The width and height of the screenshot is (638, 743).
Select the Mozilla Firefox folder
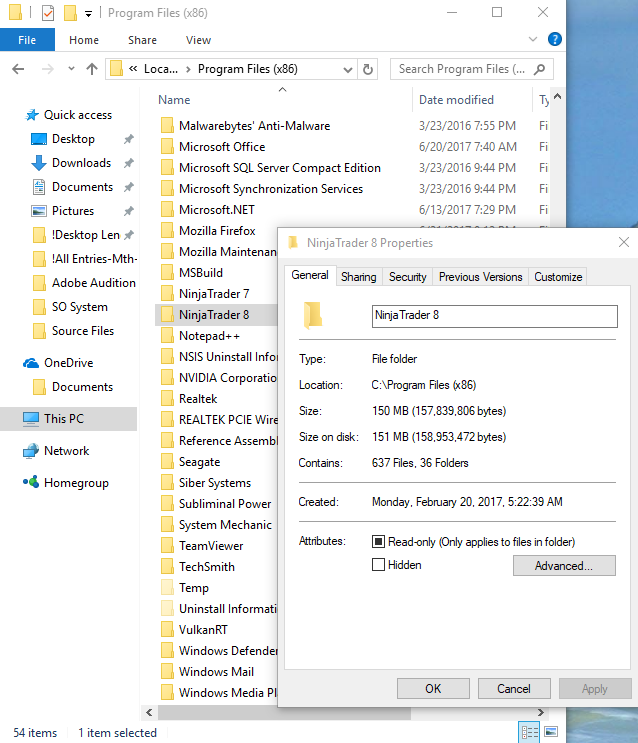click(x=217, y=231)
